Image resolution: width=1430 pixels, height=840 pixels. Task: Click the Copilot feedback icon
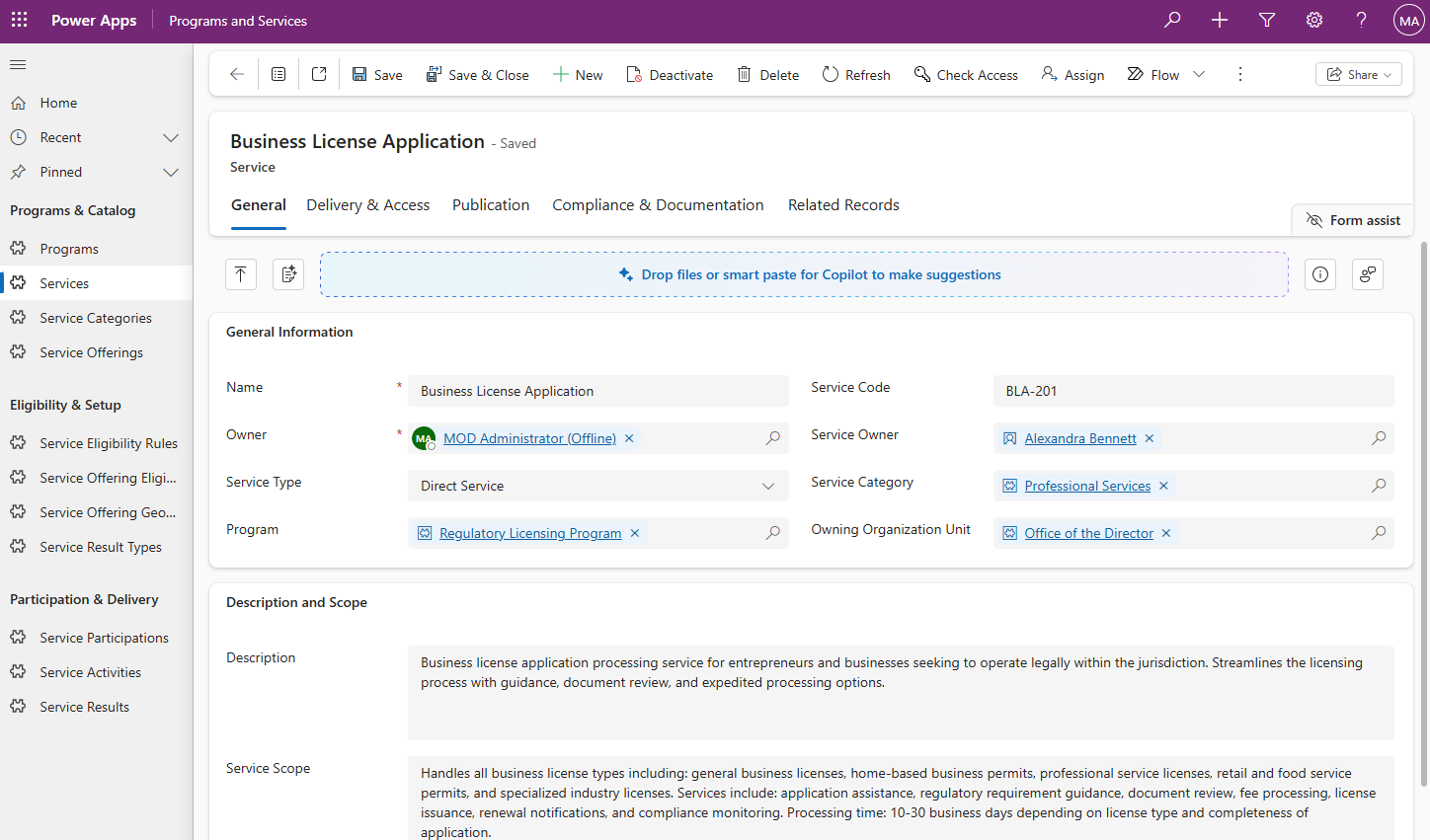point(1368,274)
